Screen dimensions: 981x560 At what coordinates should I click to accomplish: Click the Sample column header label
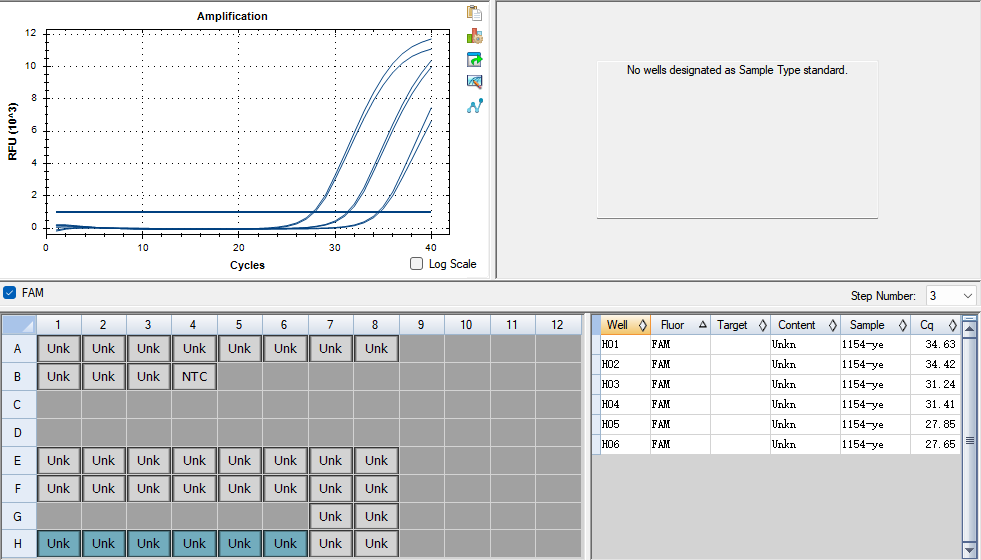(867, 325)
